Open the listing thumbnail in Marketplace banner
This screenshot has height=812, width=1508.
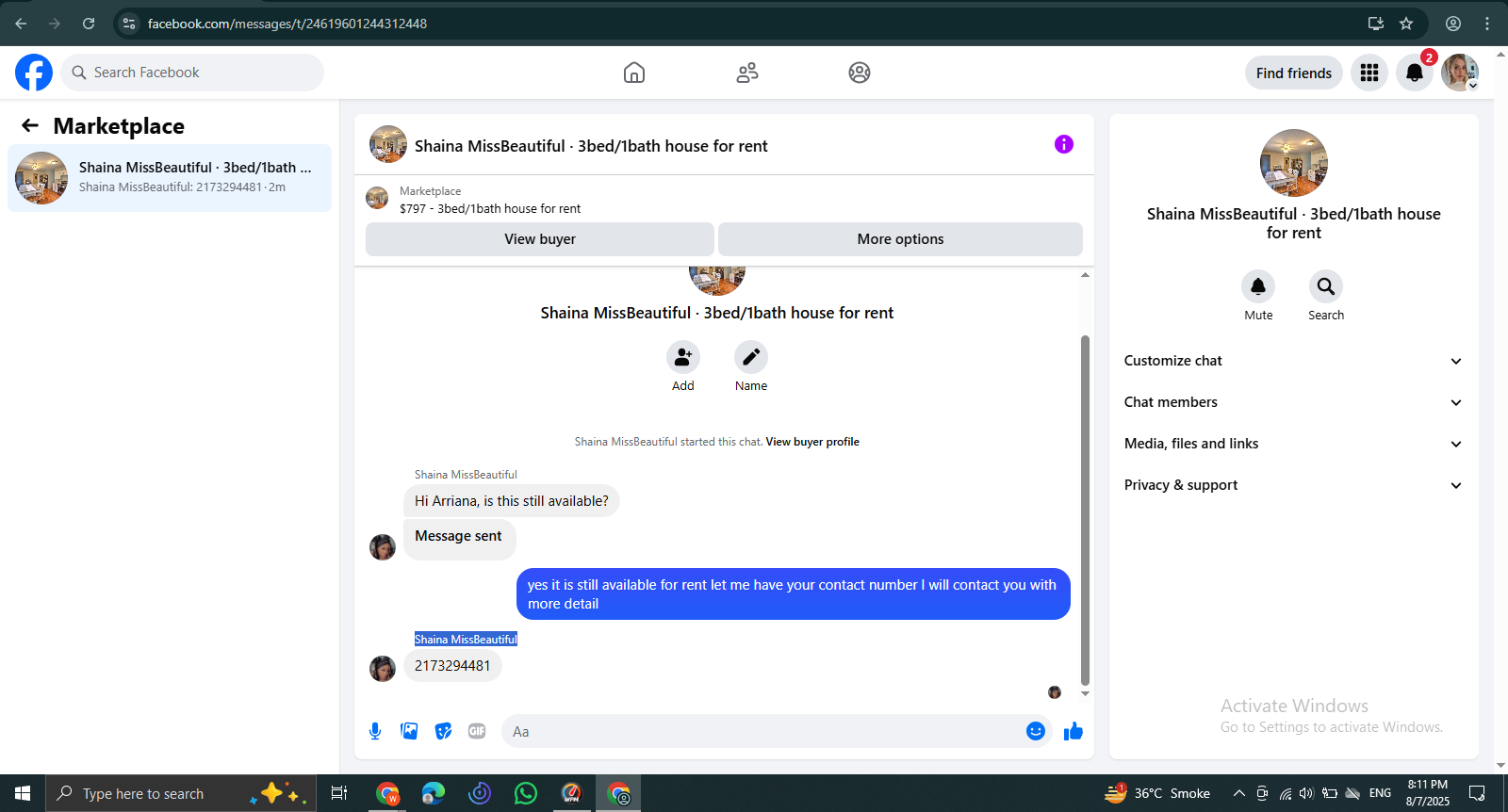pyautogui.click(x=377, y=198)
